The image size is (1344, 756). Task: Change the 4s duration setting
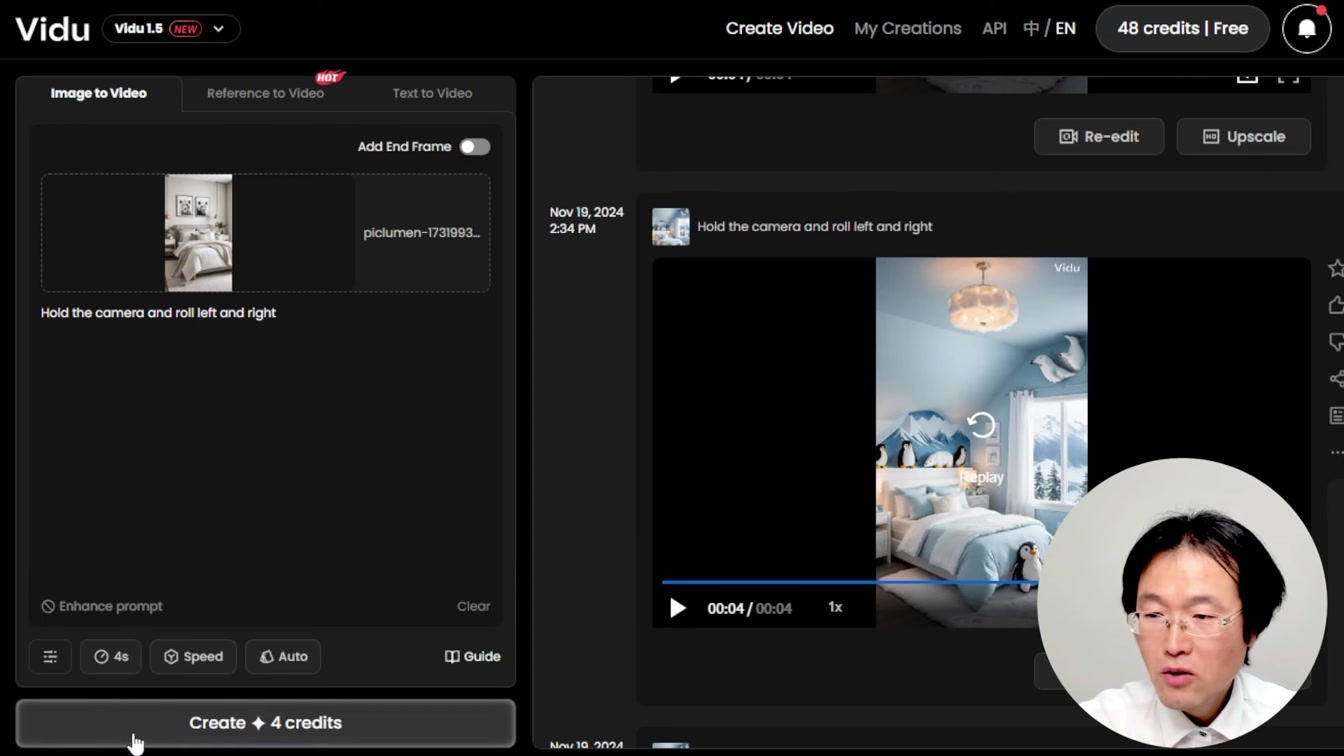(111, 657)
